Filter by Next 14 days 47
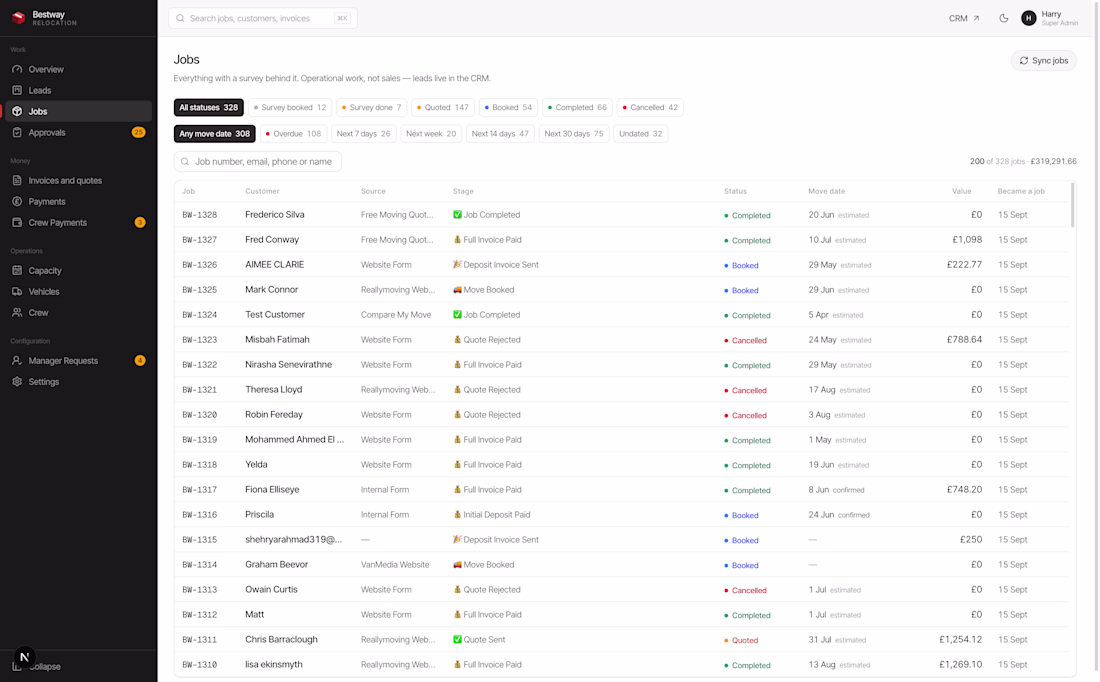The width and height of the screenshot is (1100, 682). coord(500,134)
